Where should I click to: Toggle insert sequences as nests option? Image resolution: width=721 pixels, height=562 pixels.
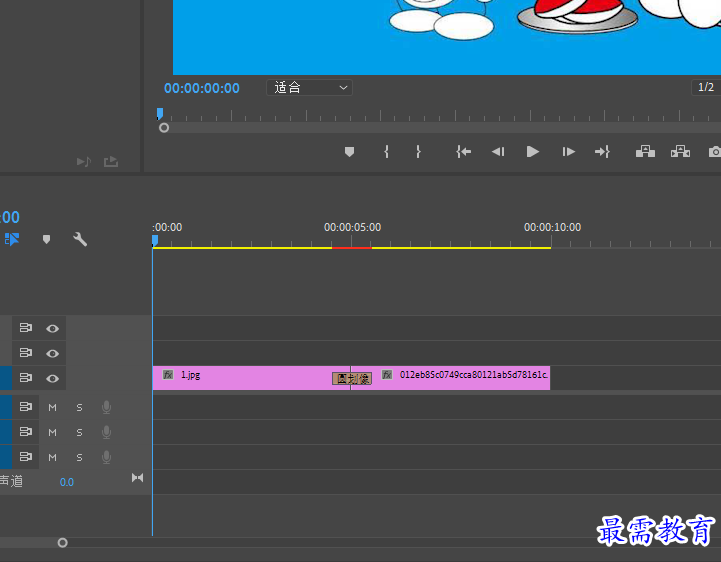pos(12,239)
